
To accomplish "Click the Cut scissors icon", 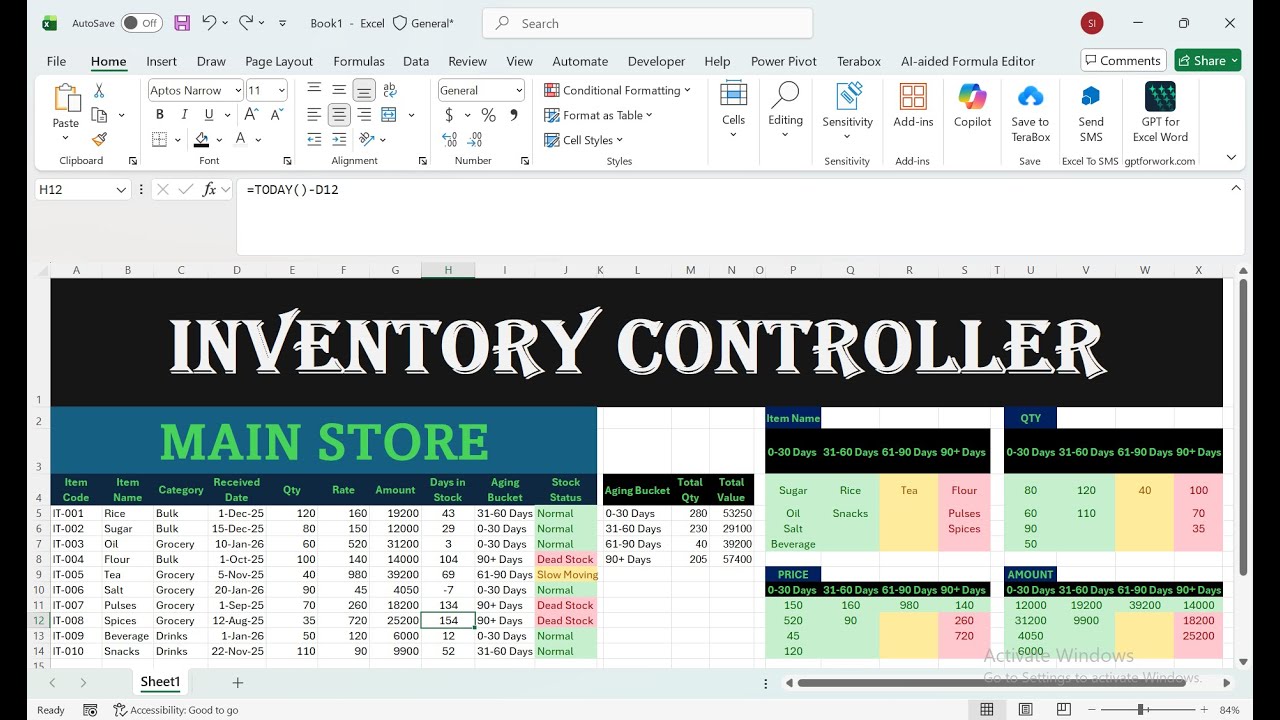I will (99, 91).
